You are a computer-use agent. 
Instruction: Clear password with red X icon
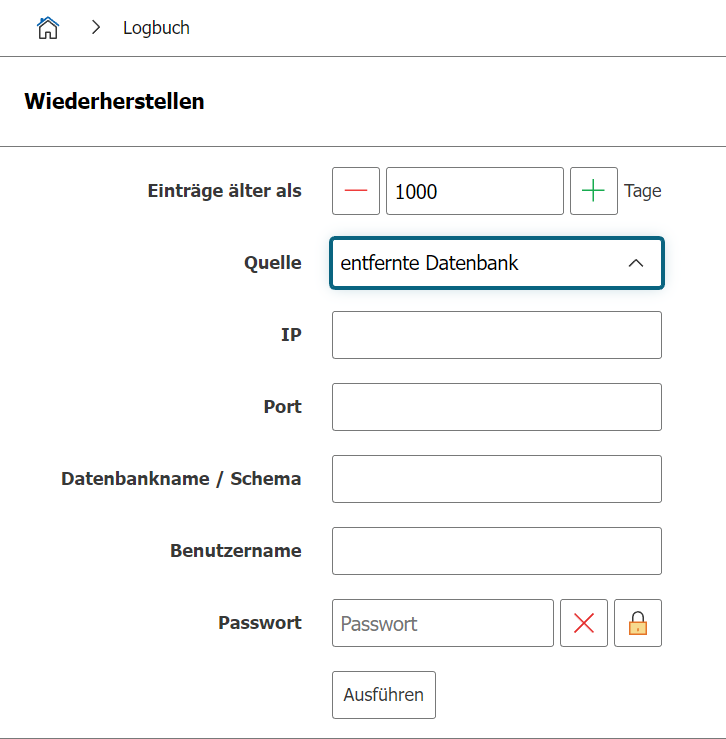pyautogui.click(x=584, y=623)
